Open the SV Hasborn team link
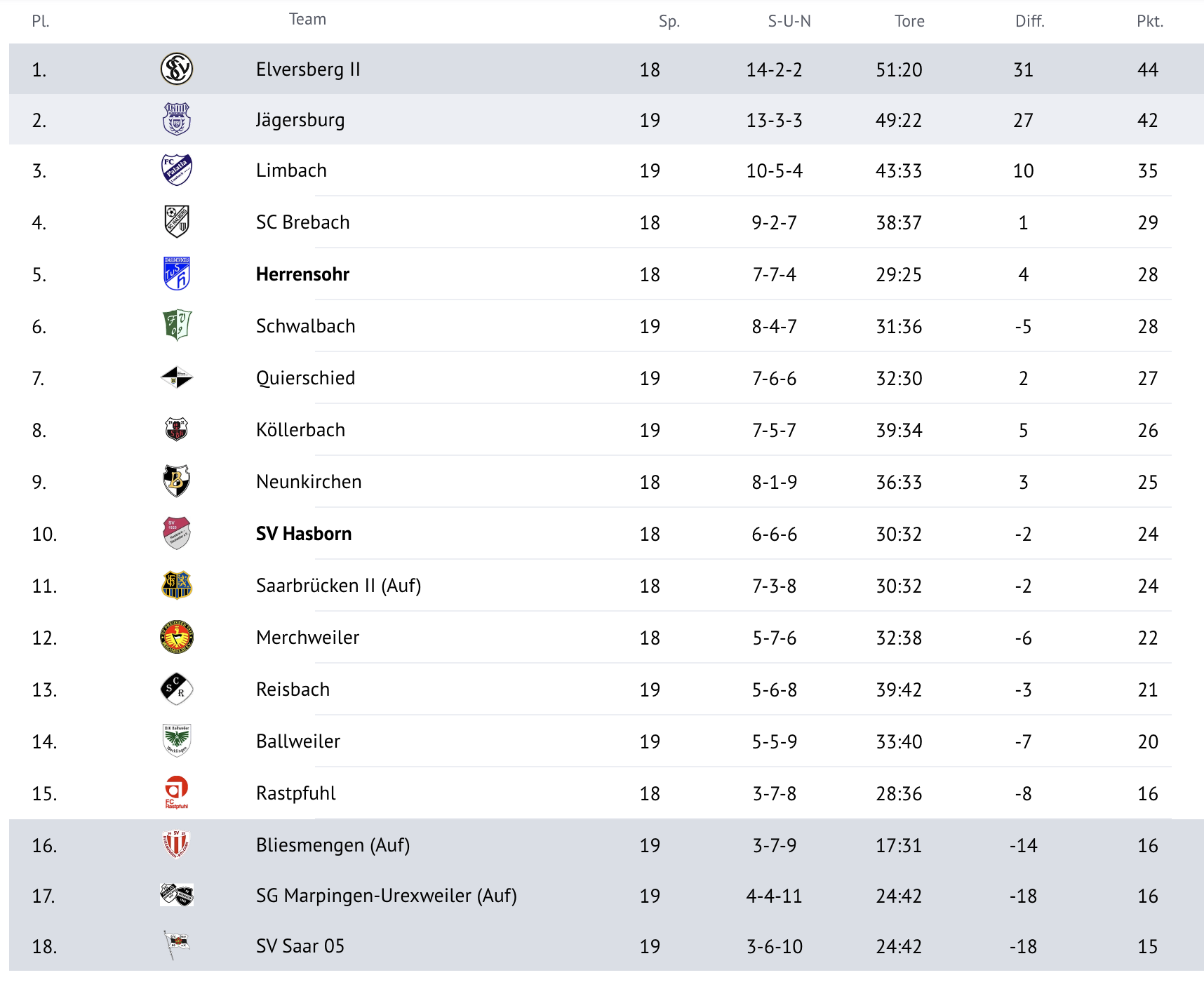The width and height of the screenshot is (1204, 989). pyautogui.click(x=304, y=534)
